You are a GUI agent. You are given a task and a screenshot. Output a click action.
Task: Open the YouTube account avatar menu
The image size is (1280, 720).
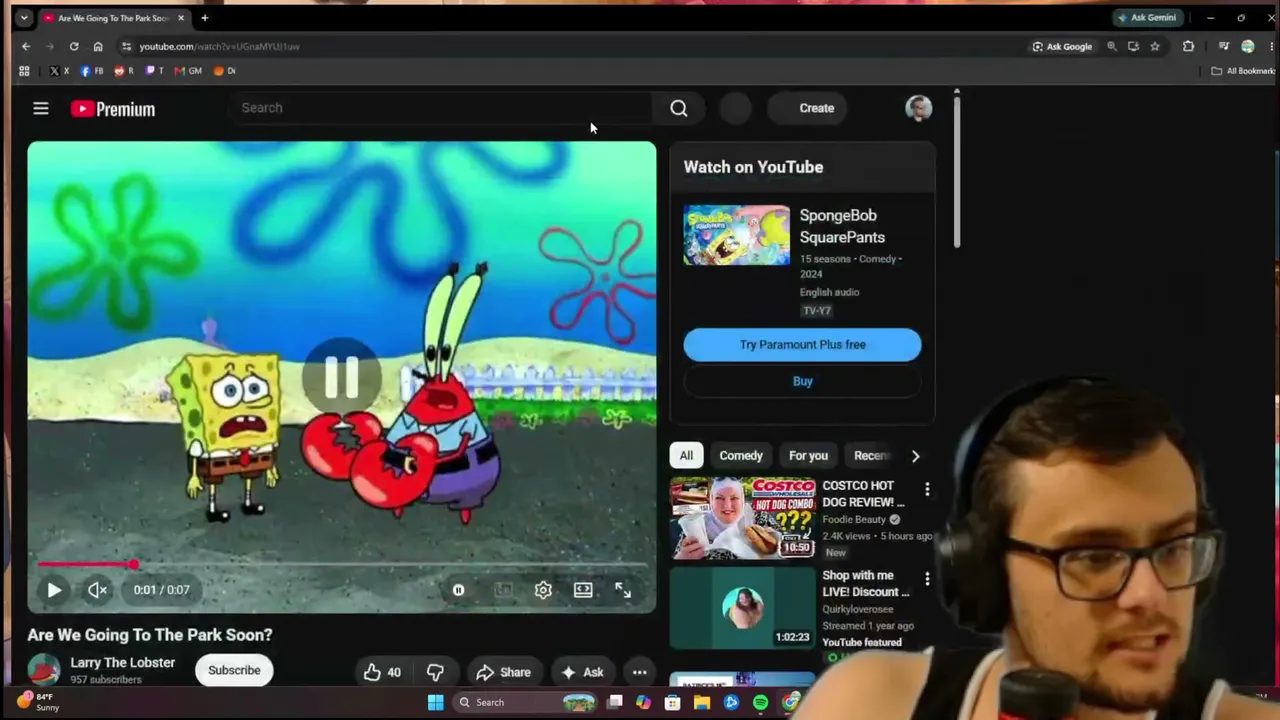click(x=918, y=108)
